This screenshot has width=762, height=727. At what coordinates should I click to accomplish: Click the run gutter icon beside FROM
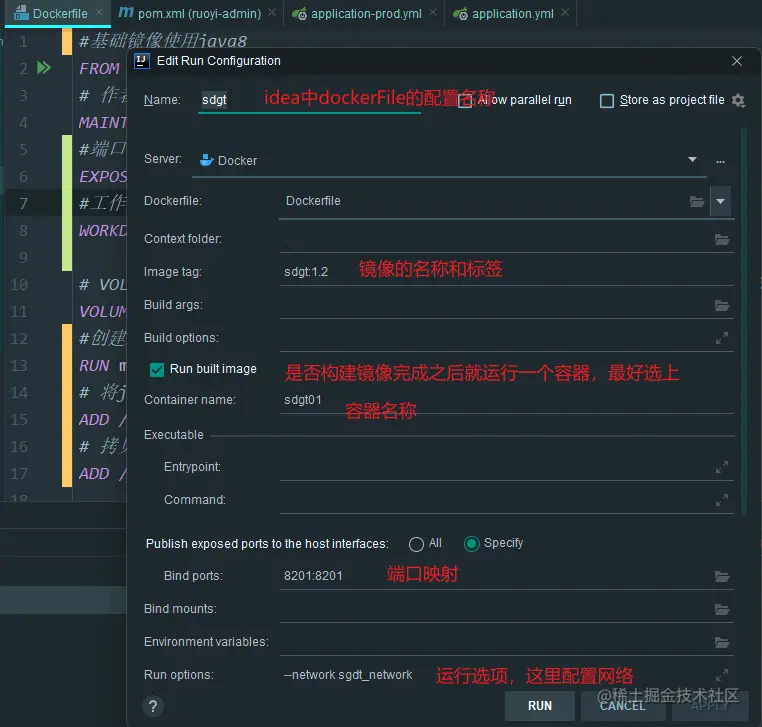tap(44, 68)
